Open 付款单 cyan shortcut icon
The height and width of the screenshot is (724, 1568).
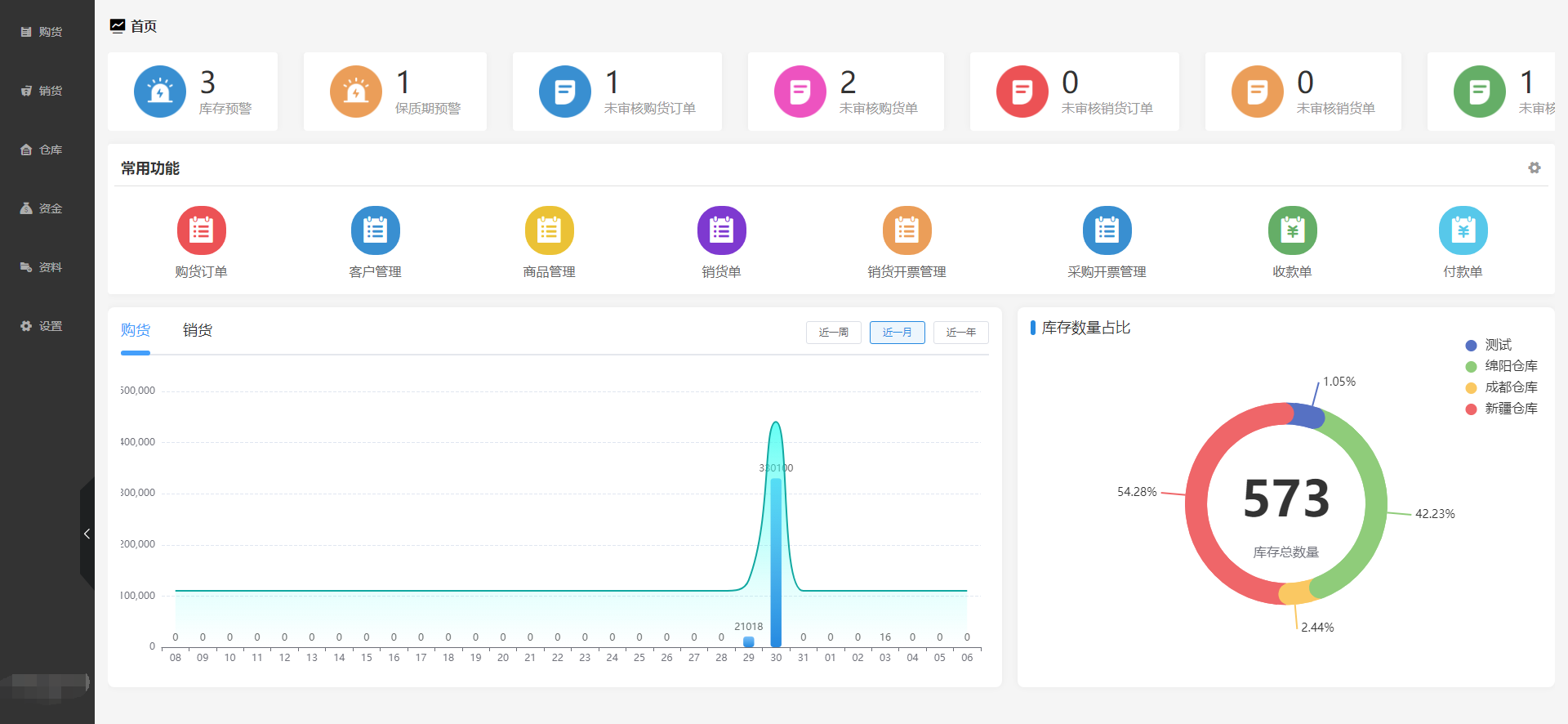click(x=1463, y=230)
